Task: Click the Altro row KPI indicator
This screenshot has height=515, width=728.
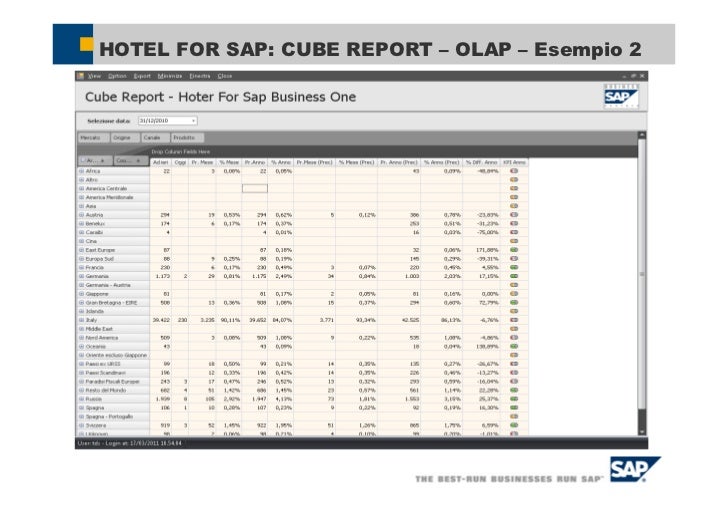Action: point(514,180)
